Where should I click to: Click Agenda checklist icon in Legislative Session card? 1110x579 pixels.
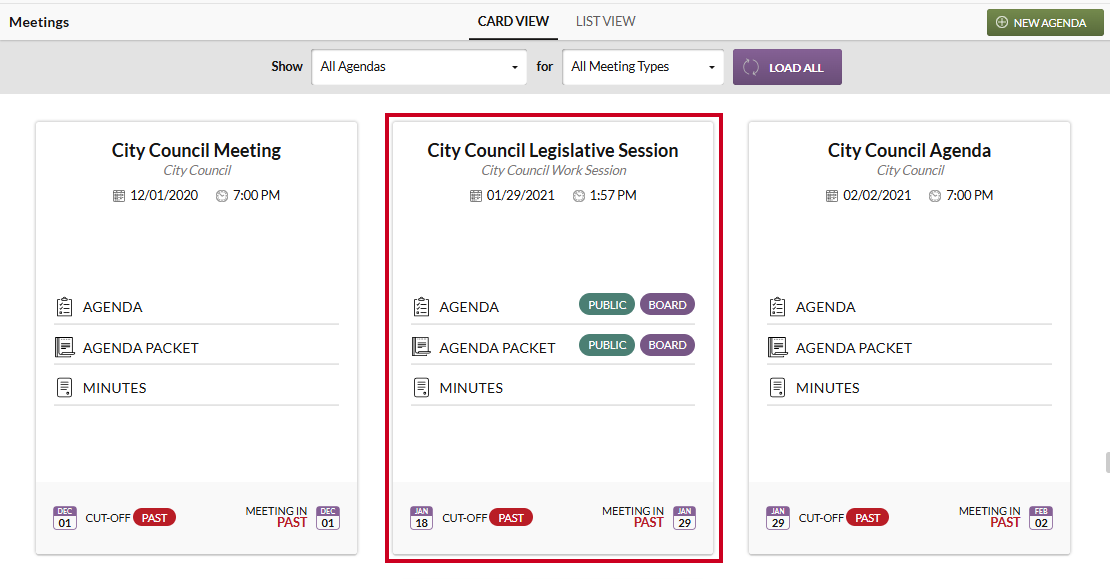421,306
